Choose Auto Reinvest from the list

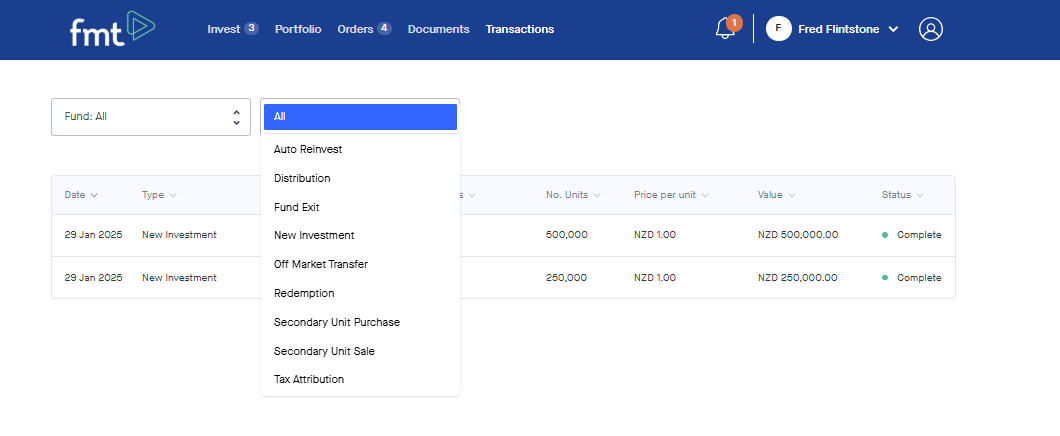308,150
